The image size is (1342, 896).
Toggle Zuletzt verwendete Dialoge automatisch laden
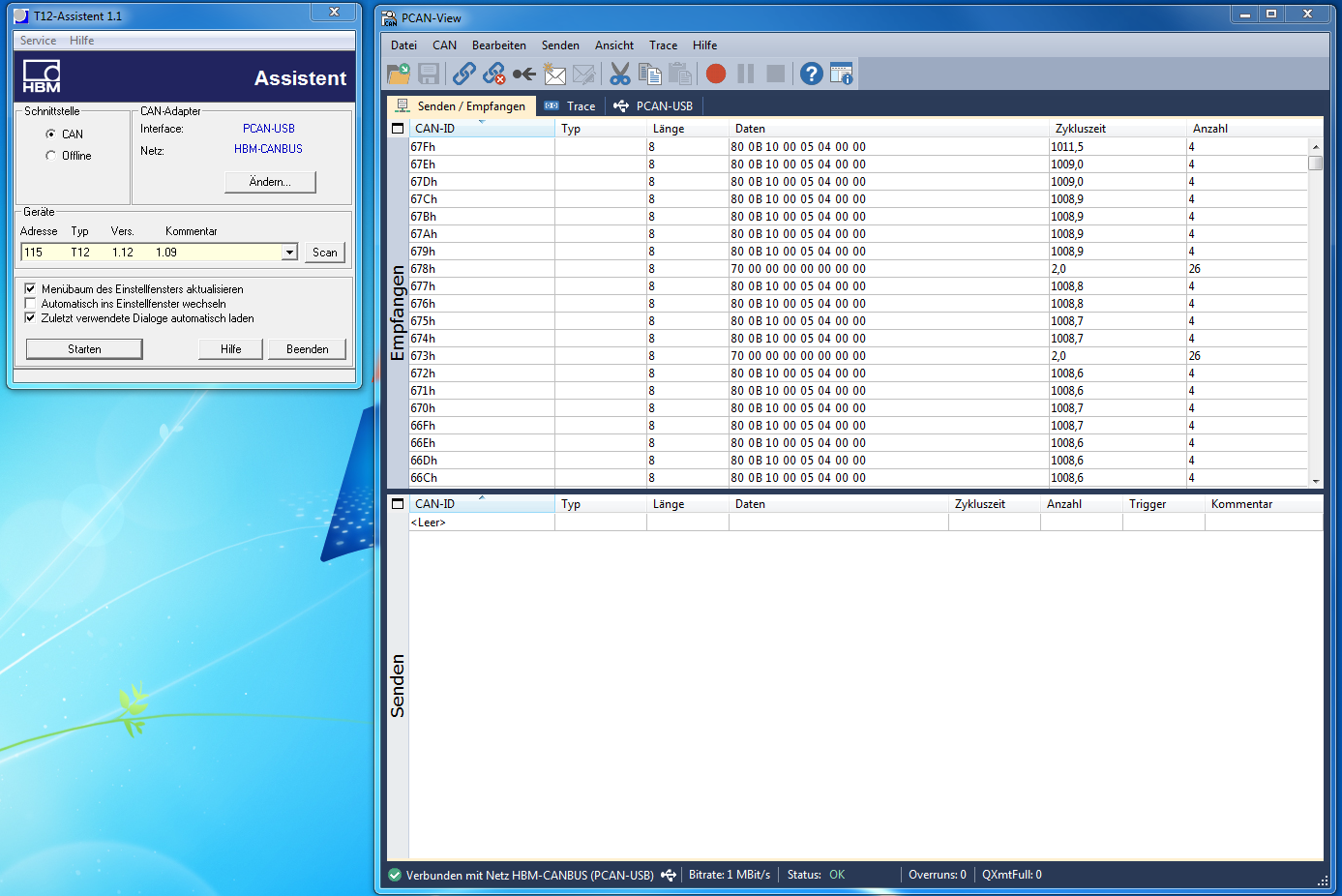click(x=30, y=317)
